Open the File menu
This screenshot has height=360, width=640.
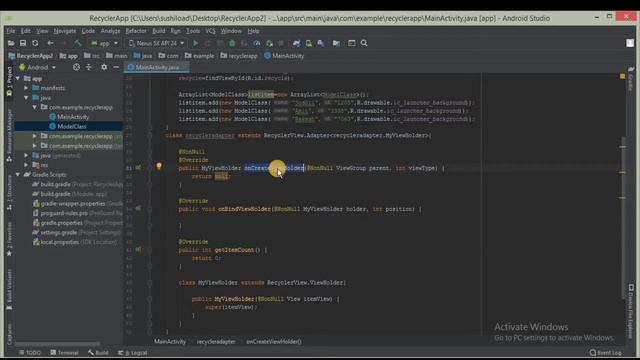[x=11, y=31]
